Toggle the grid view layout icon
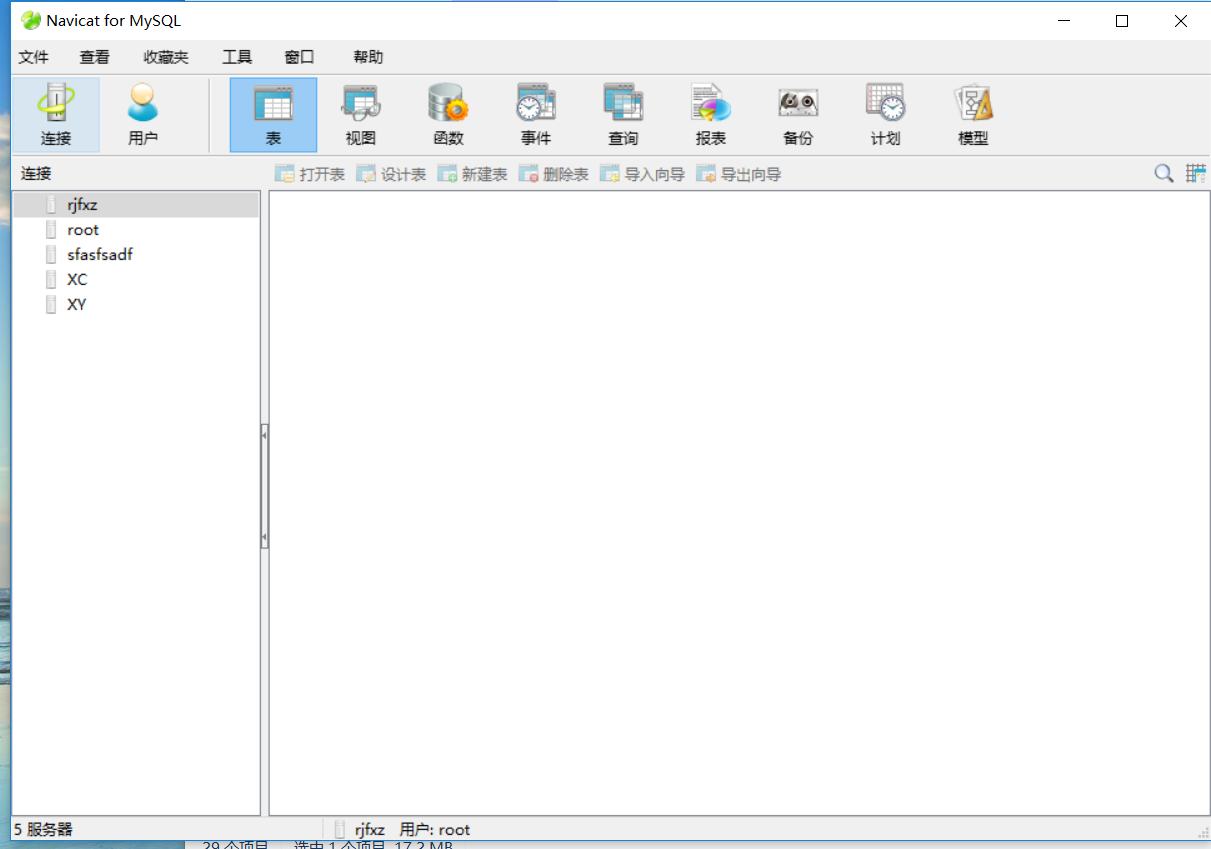 click(1195, 174)
